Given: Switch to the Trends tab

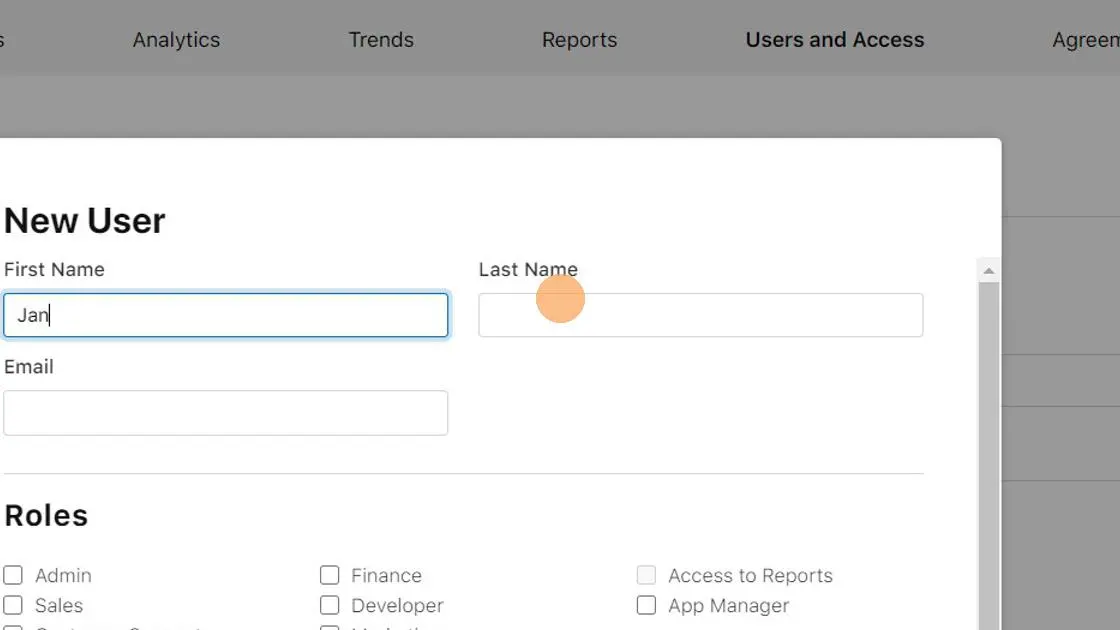Looking at the screenshot, I should [381, 40].
